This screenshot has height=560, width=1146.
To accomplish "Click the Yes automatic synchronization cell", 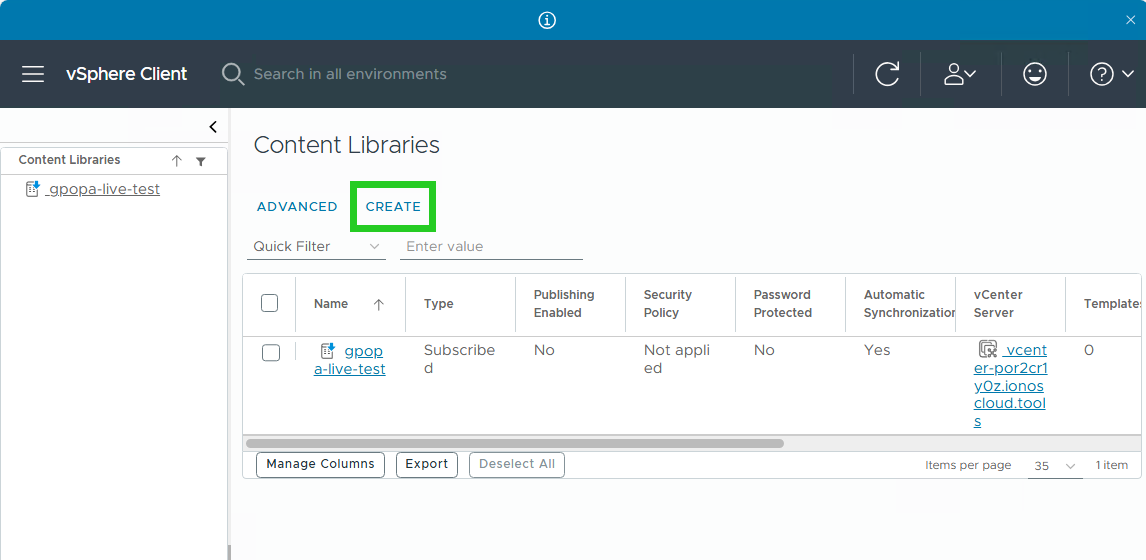I will (877, 350).
